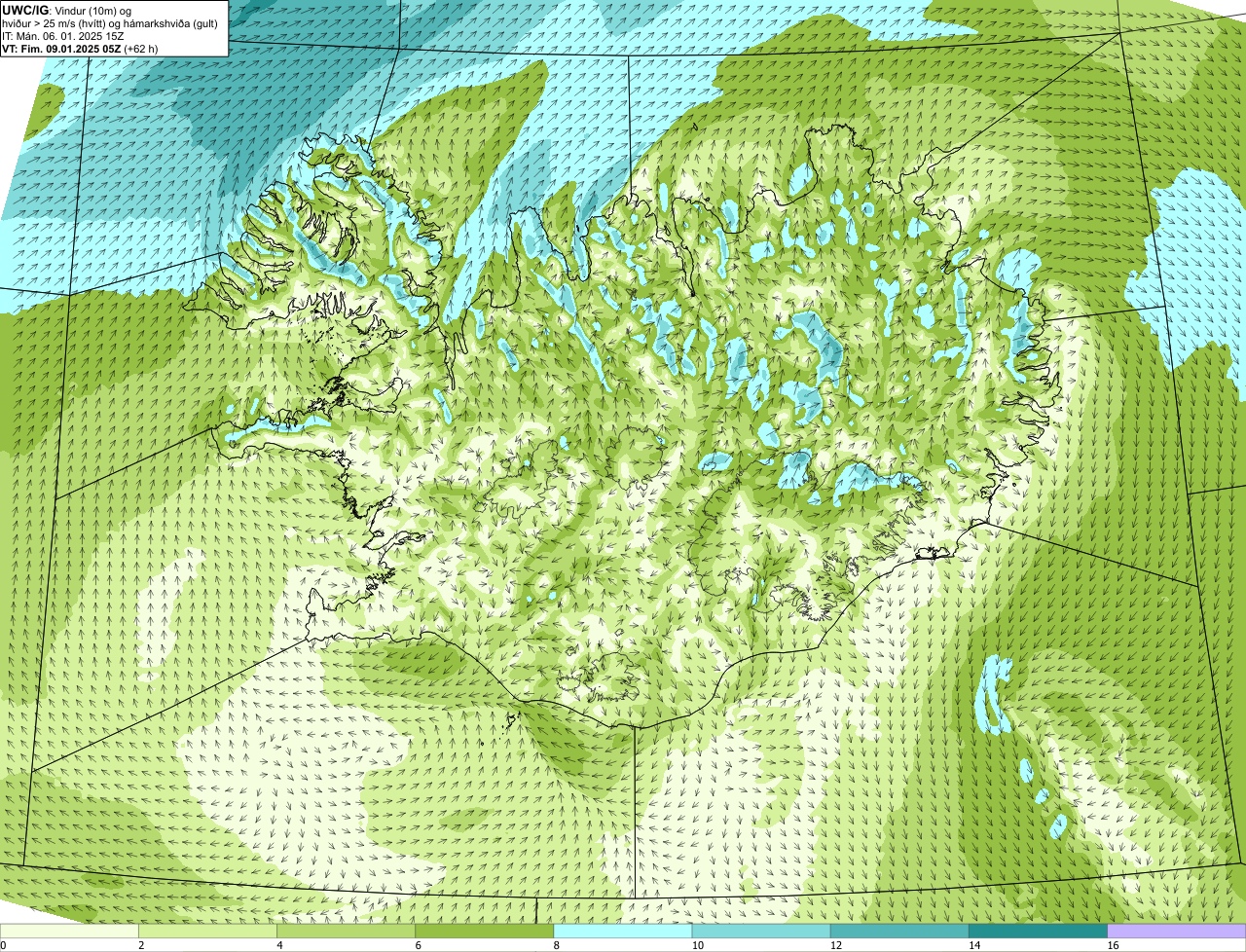This screenshot has width=1246, height=952.
Task: Click the 'VT: Fim. 09.01.2025 05Z (+62 h)' line
Action: pos(81,48)
